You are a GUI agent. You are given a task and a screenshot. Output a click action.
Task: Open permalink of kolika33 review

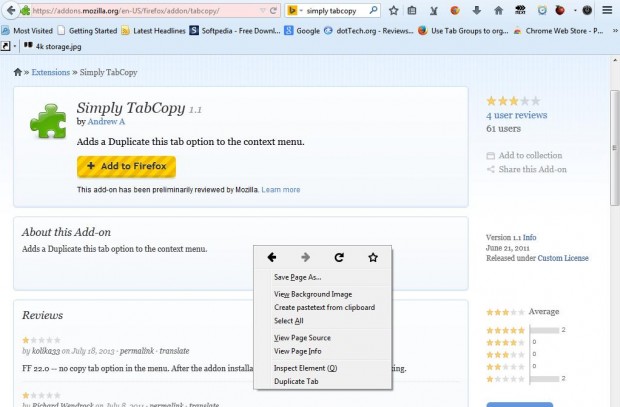pyautogui.click(x=137, y=351)
